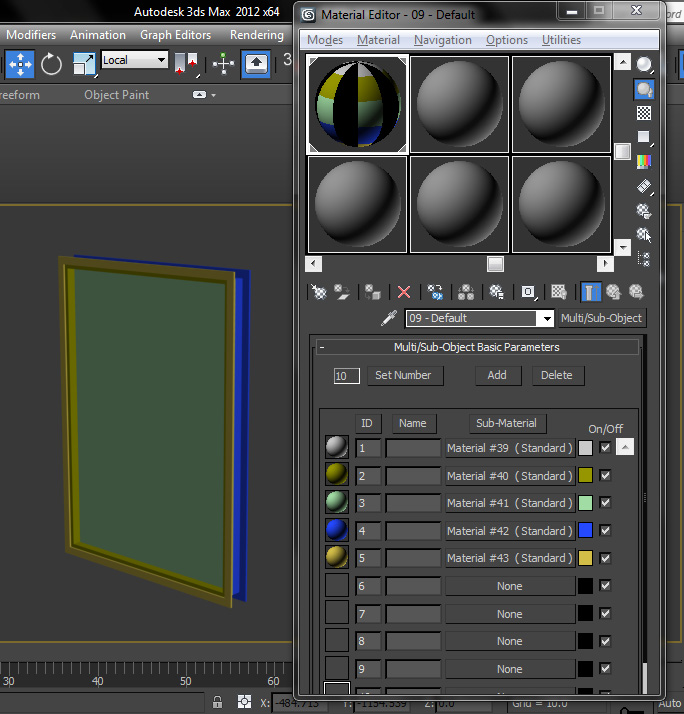Click Put Material to Scene icon
Image resolution: width=684 pixels, height=714 pixels.
[342, 292]
